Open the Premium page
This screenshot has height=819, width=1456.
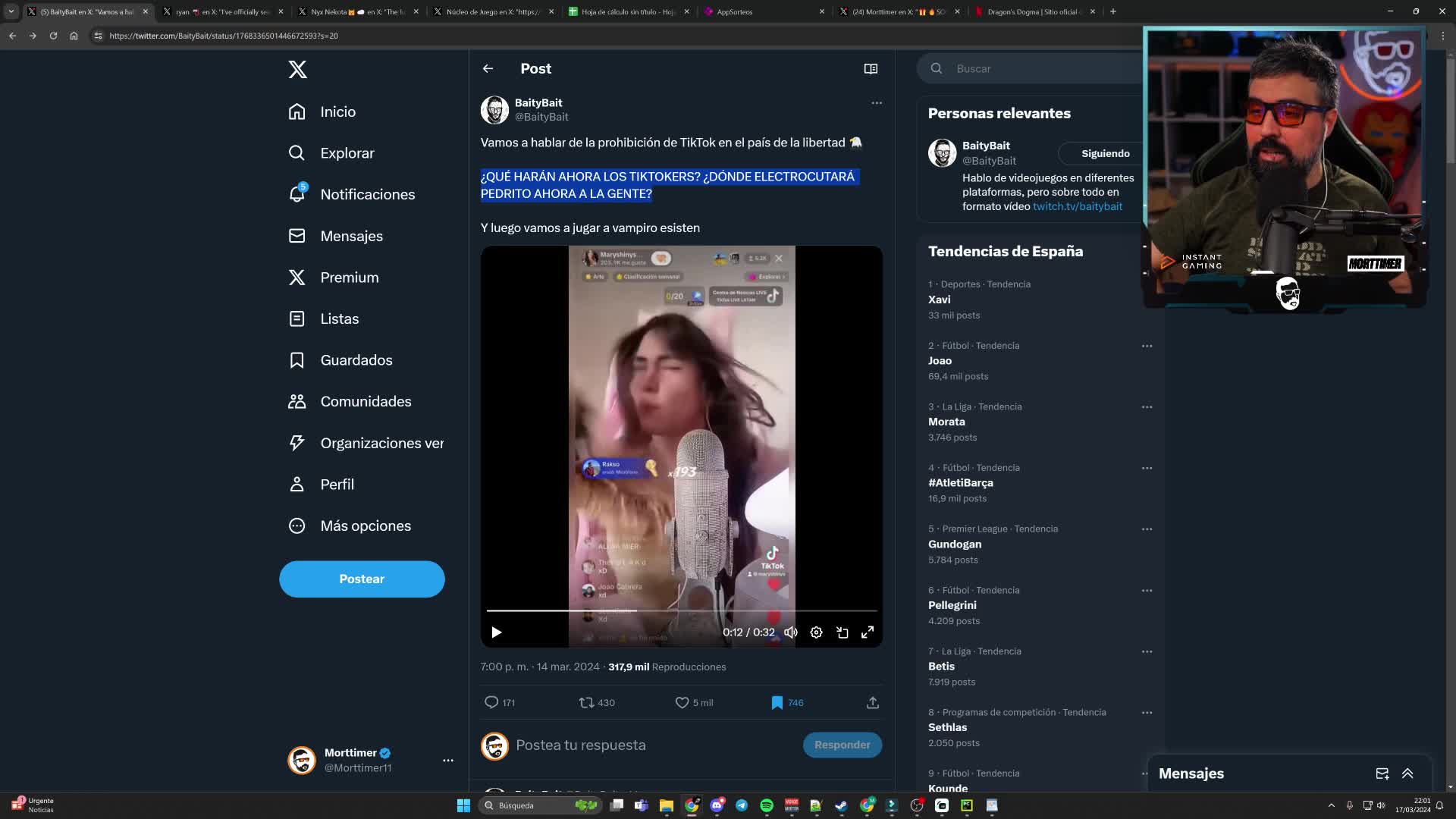334,278
